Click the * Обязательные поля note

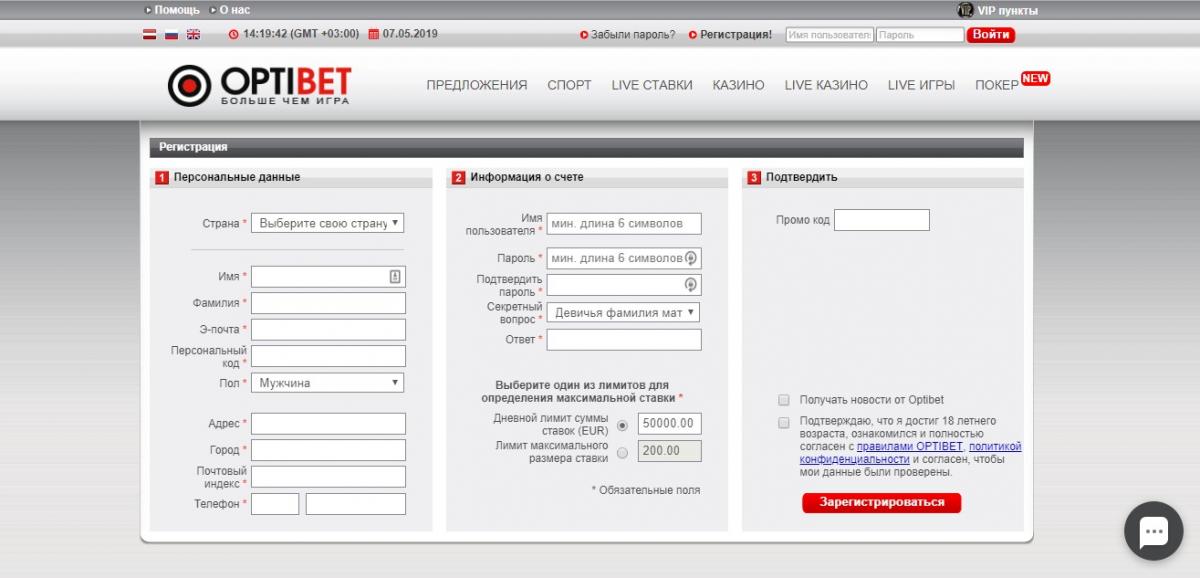(x=646, y=490)
